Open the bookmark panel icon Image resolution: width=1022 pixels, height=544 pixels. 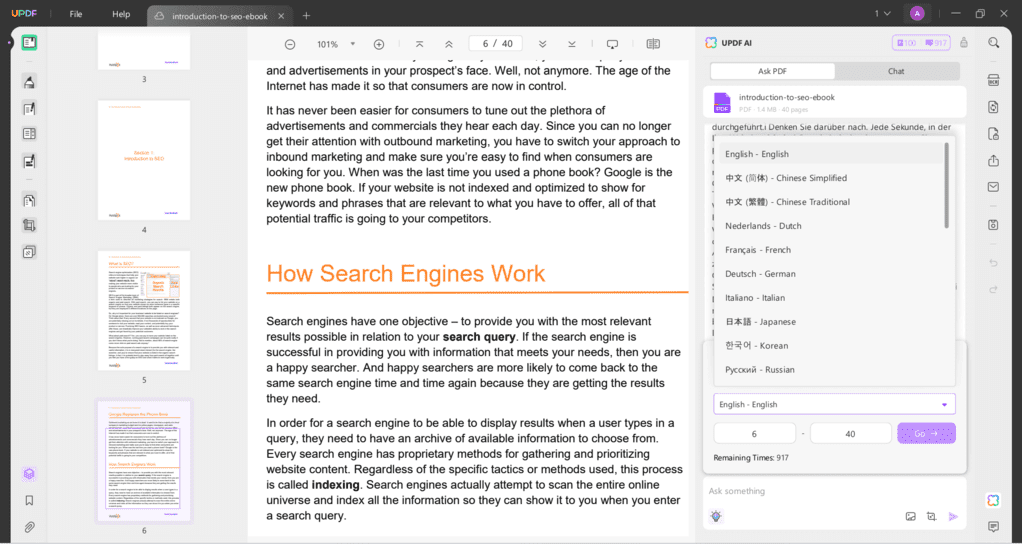(x=29, y=500)
